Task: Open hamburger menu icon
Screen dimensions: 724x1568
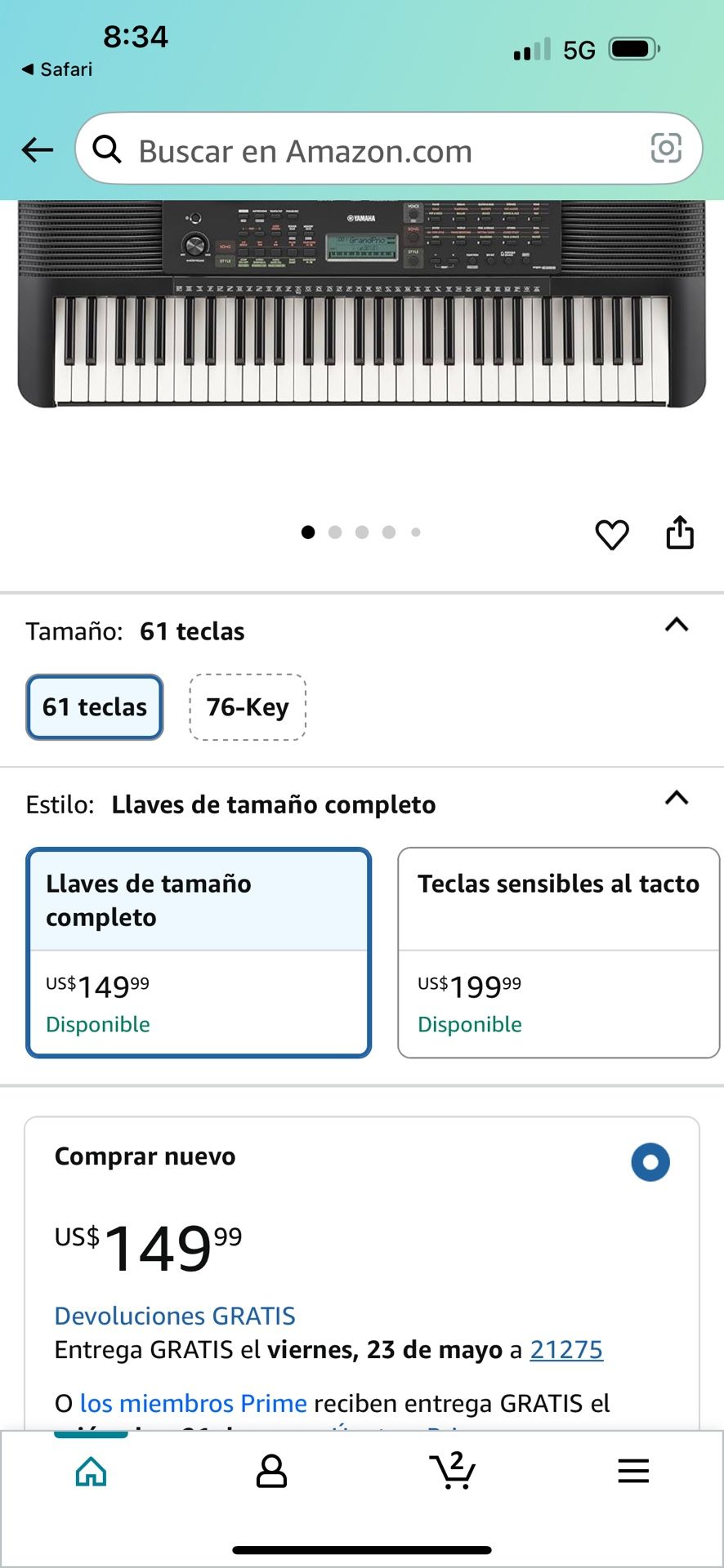Action: tap(633, 1471)
